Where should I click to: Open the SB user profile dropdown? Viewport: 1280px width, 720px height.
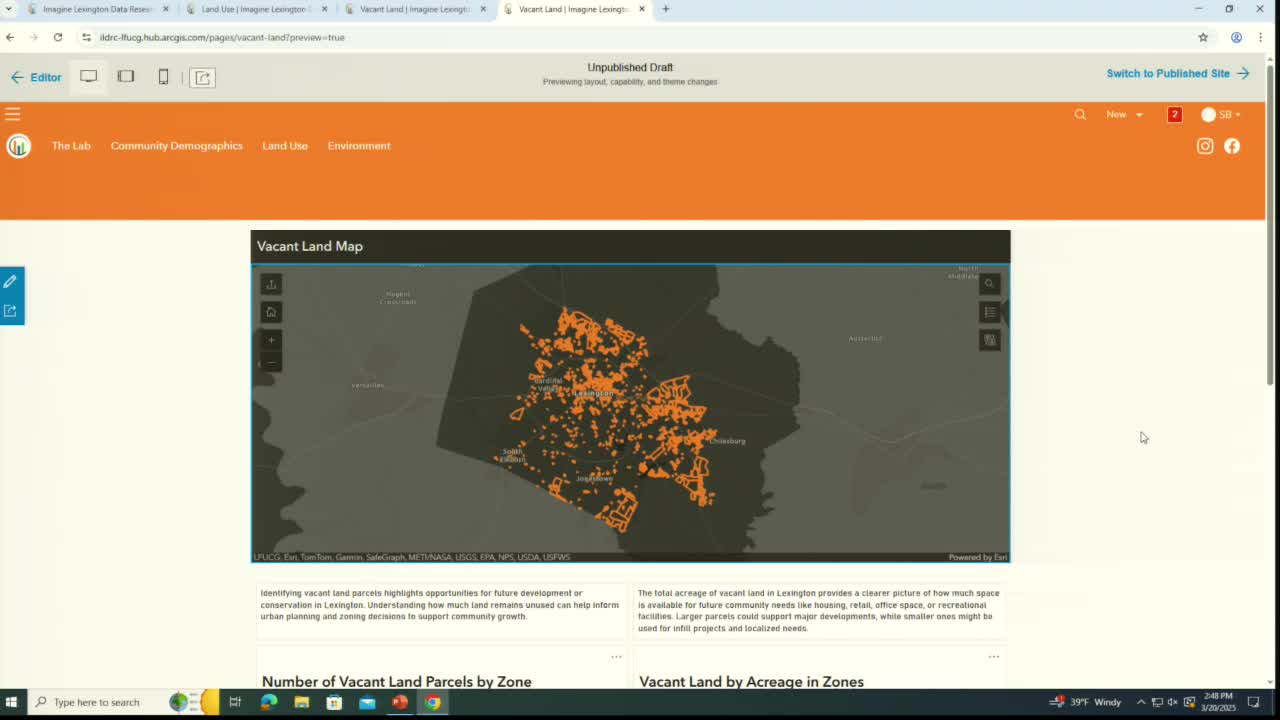coord(1221,115)
